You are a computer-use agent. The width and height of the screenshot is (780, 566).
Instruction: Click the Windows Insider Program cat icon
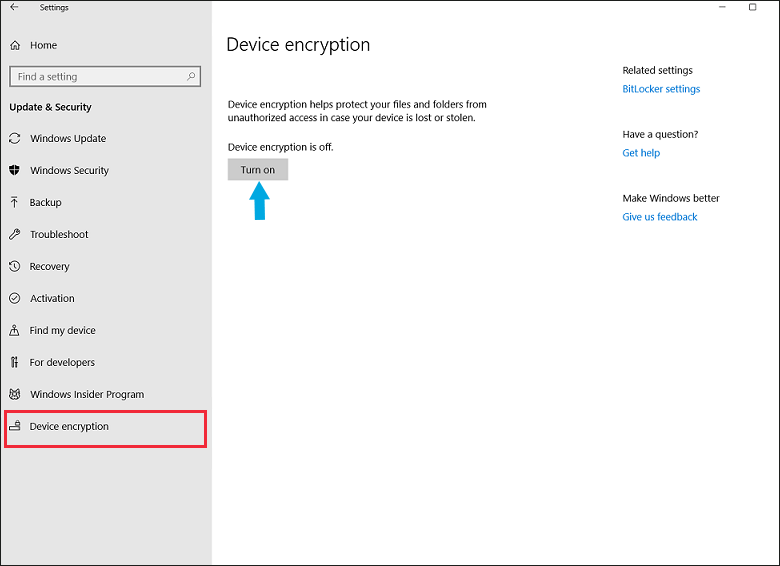pos(15,394)
